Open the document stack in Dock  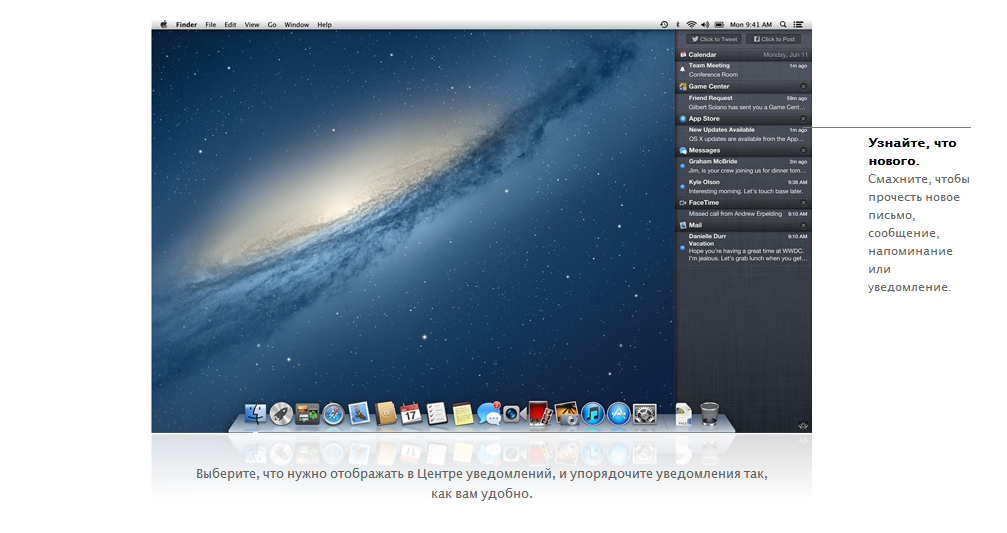tap(683, 414)
